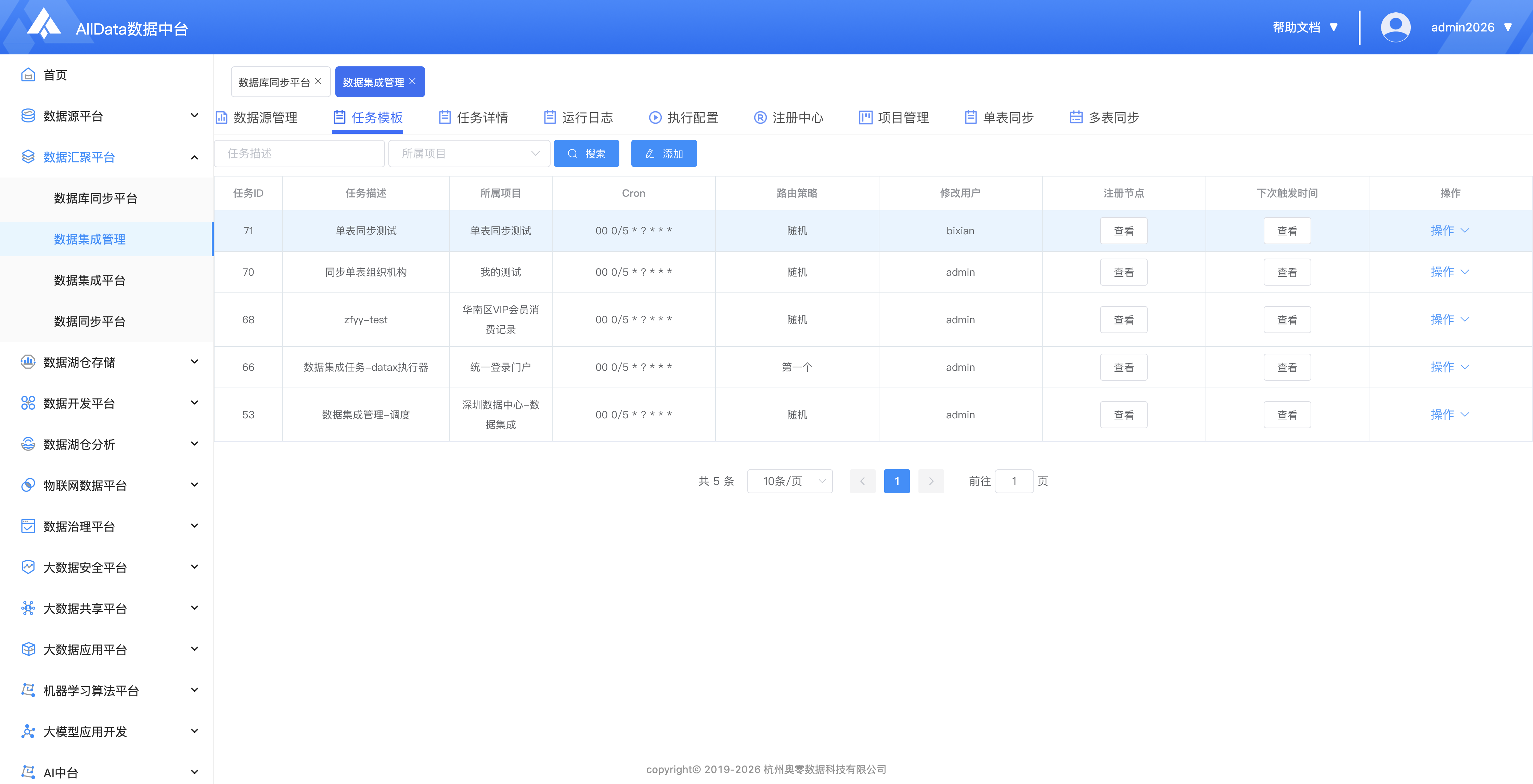1533x784 pixels.
Task: Click the user avatar icon
Action: (x=1395, y=27)
